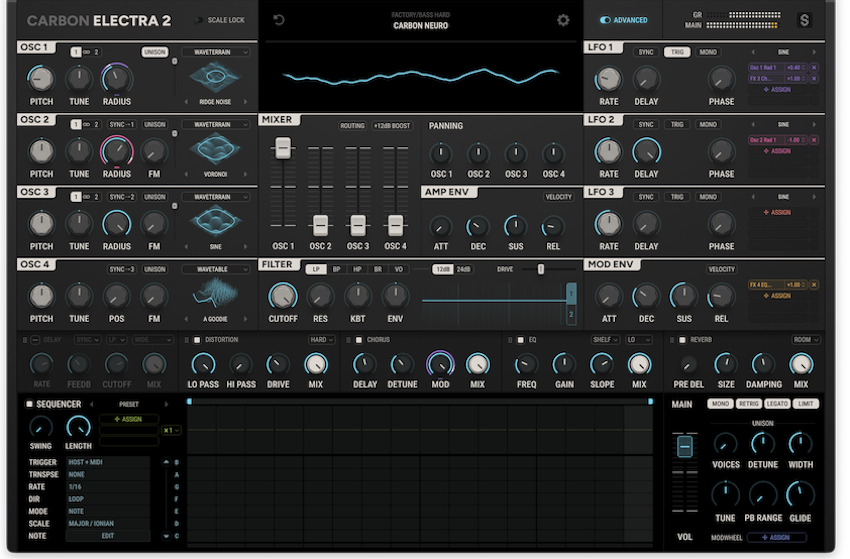Image resolution: width=850 pixels, height=559 pixels.
Task: Open the Delay Wide mode dropdown
Action: click(152, 340)
